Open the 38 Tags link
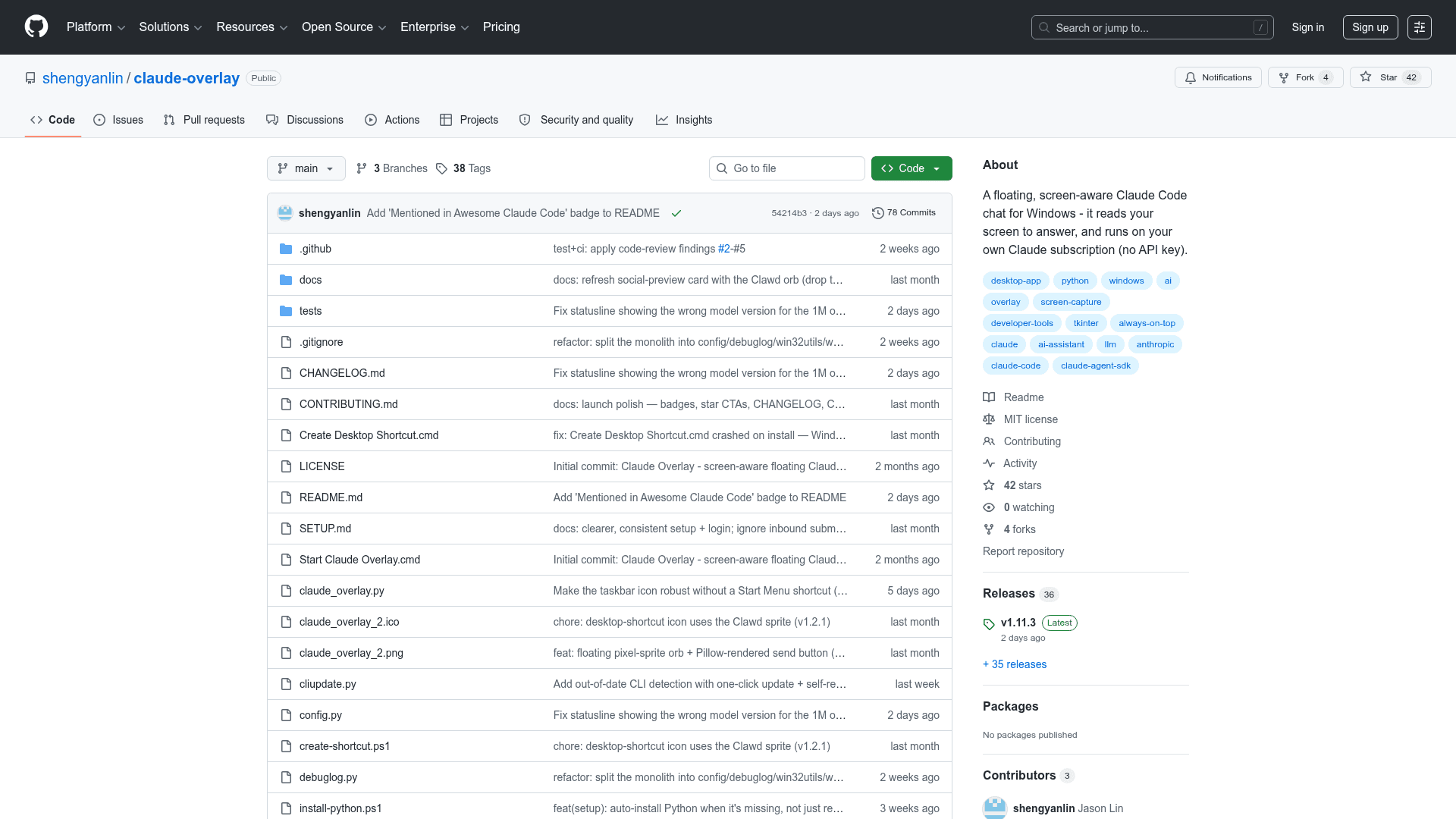The height and width of the screenshot is (819, 1456). pyautogui.click(x=463, y=168)
